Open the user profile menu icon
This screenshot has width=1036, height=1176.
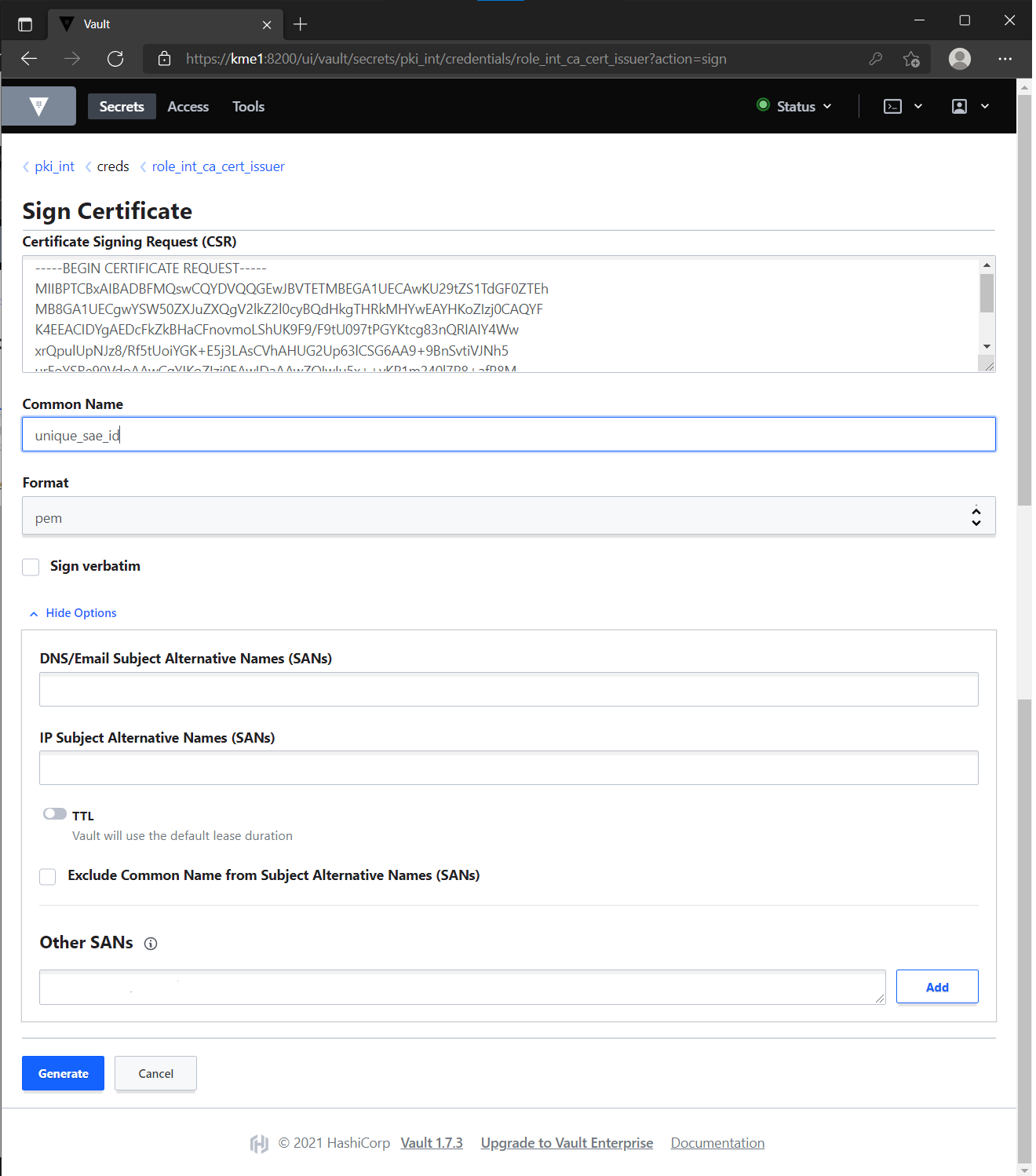coord(959,107)
